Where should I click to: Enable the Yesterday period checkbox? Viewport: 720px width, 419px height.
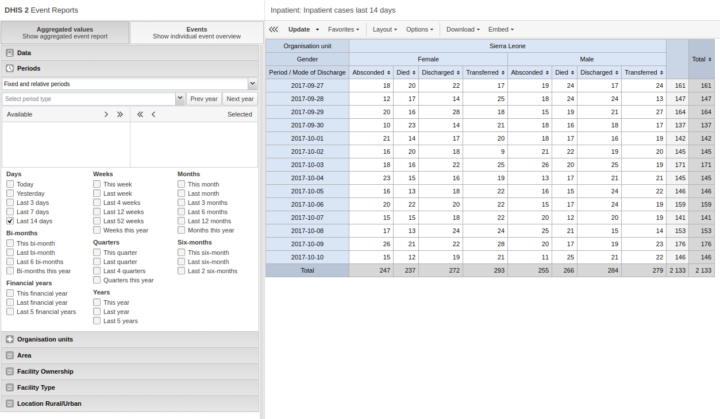click(10, 193)
